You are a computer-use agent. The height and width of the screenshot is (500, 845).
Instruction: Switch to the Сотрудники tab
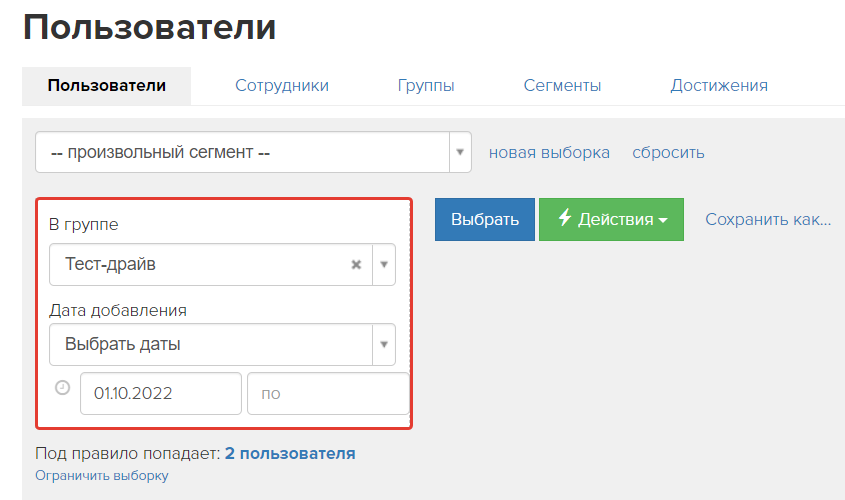pyautogui.click(x=282, y=86)
